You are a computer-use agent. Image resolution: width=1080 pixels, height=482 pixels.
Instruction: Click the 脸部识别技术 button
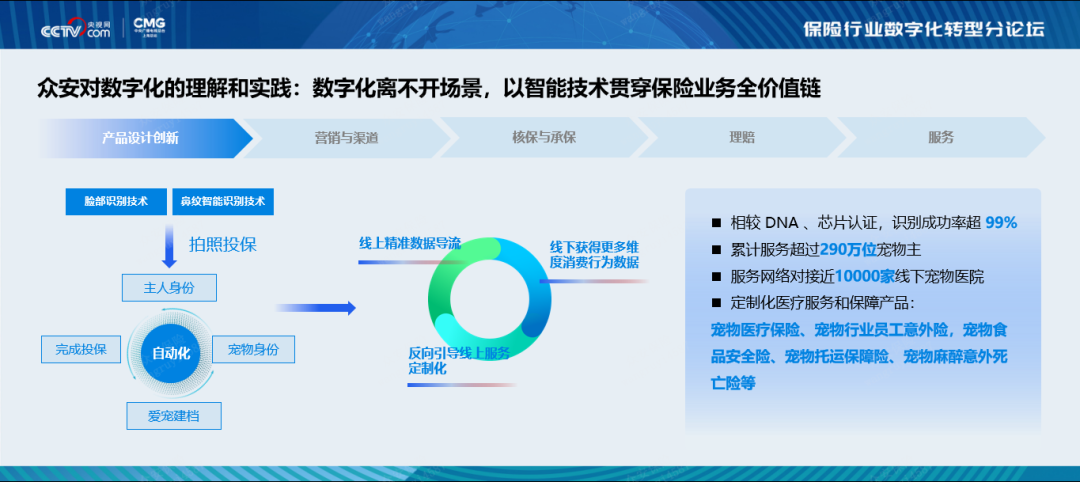[116, 202]
